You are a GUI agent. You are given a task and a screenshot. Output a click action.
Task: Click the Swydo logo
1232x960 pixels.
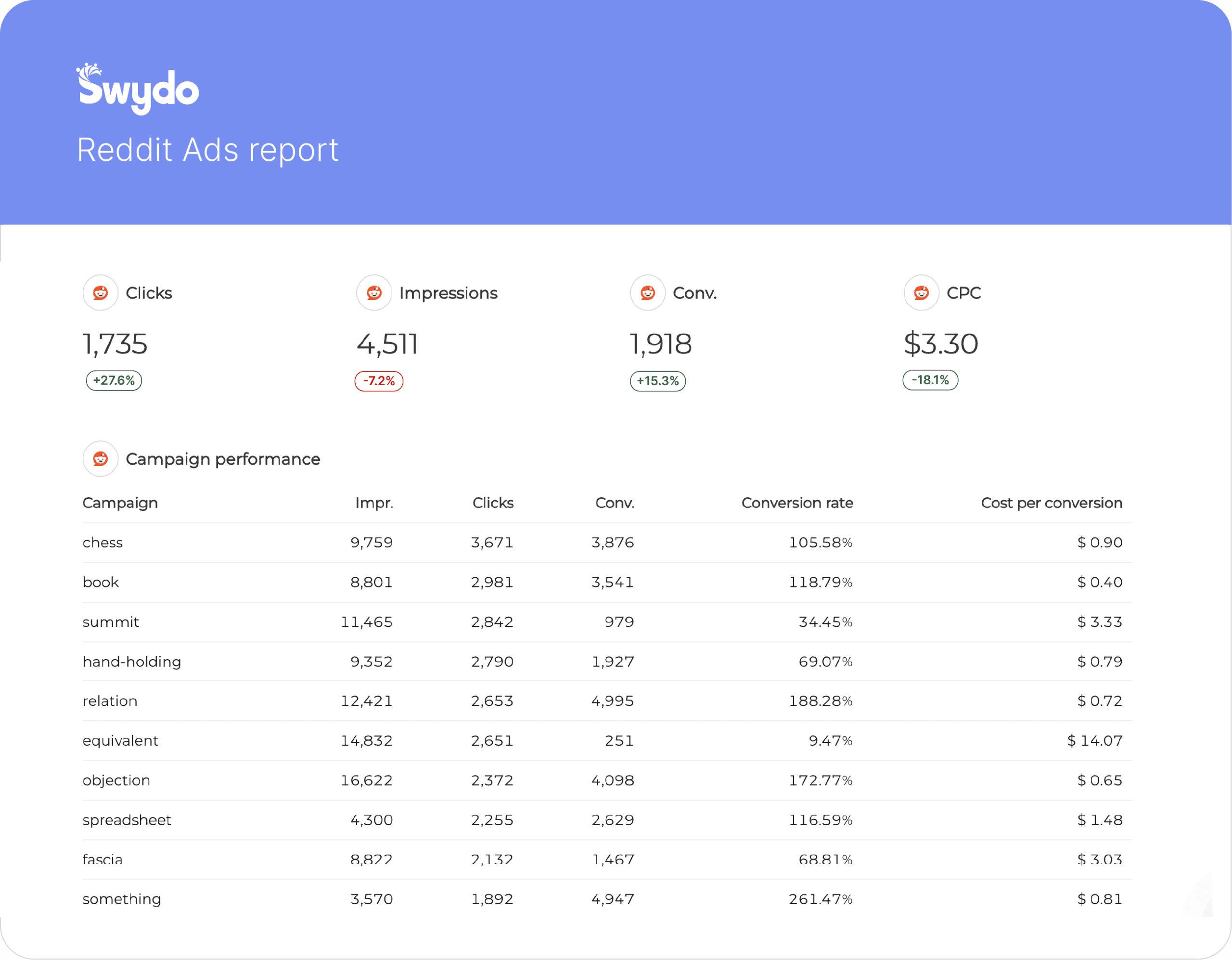pyautogui.click(x=138, y=89)
